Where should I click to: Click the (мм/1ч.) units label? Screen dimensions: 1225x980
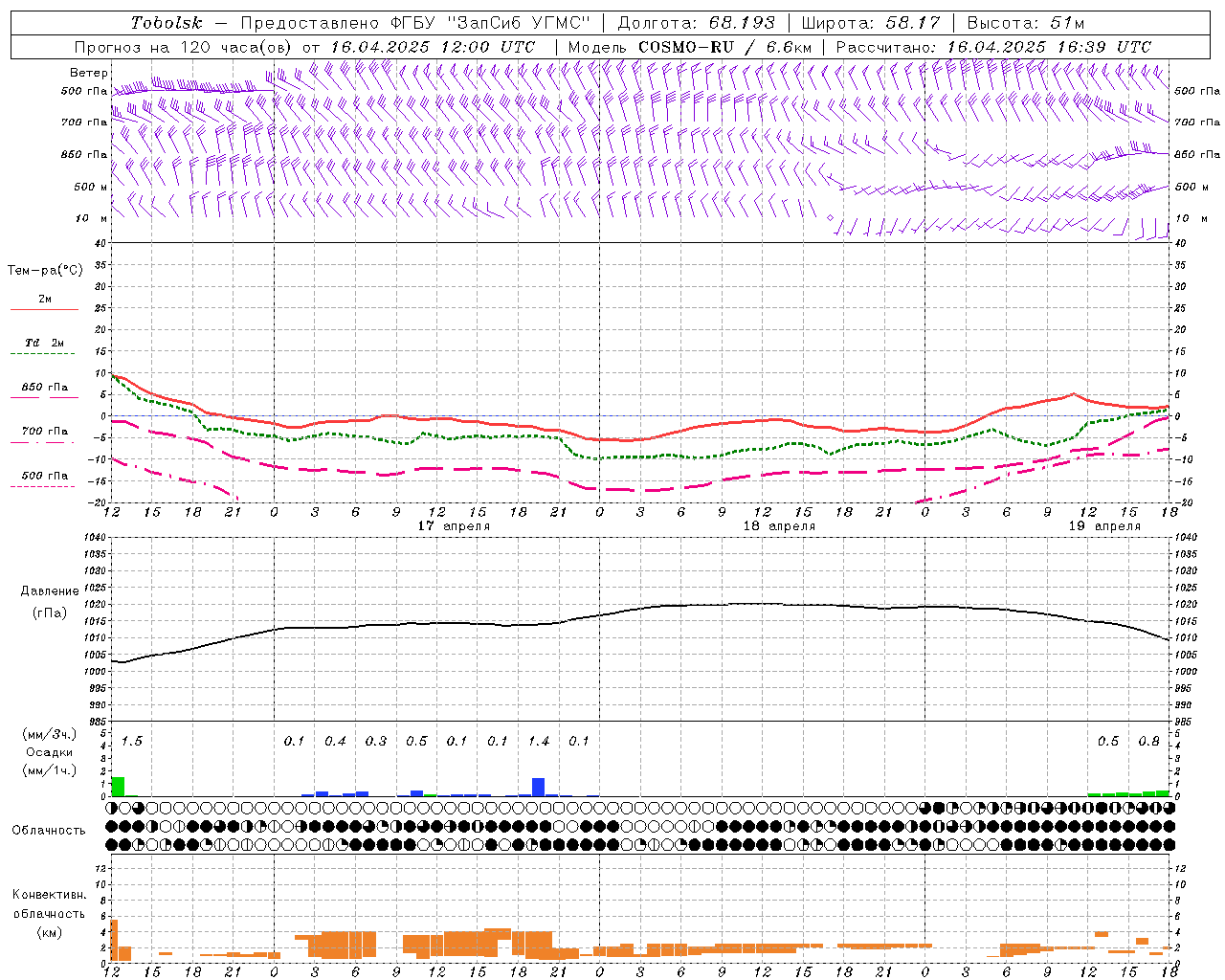[50, 770]
